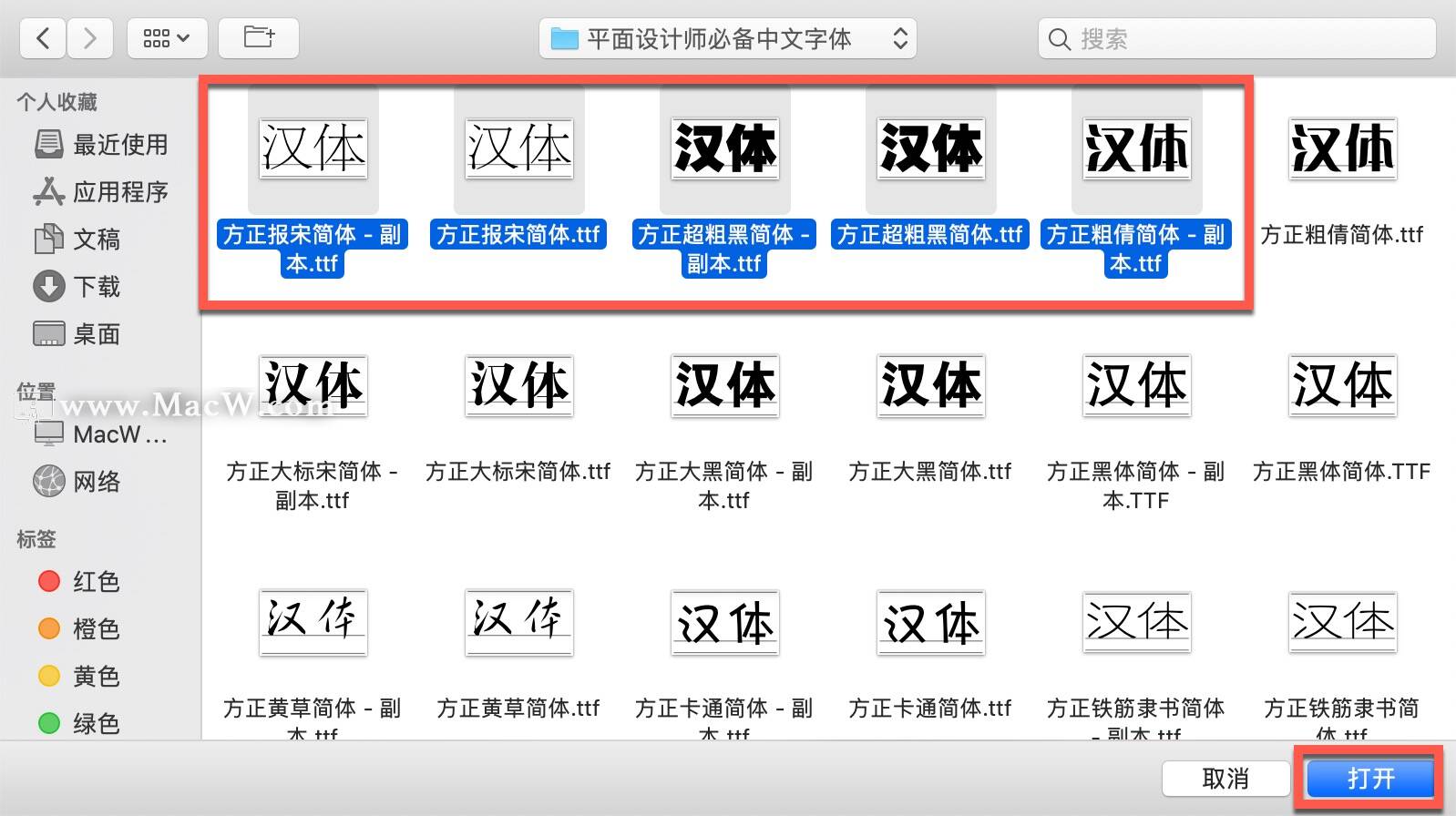Select the 方正超粗黑简体 - 副本.ttf font thumbnail
Screen dimensions: 1456x816
click(724, 148)
